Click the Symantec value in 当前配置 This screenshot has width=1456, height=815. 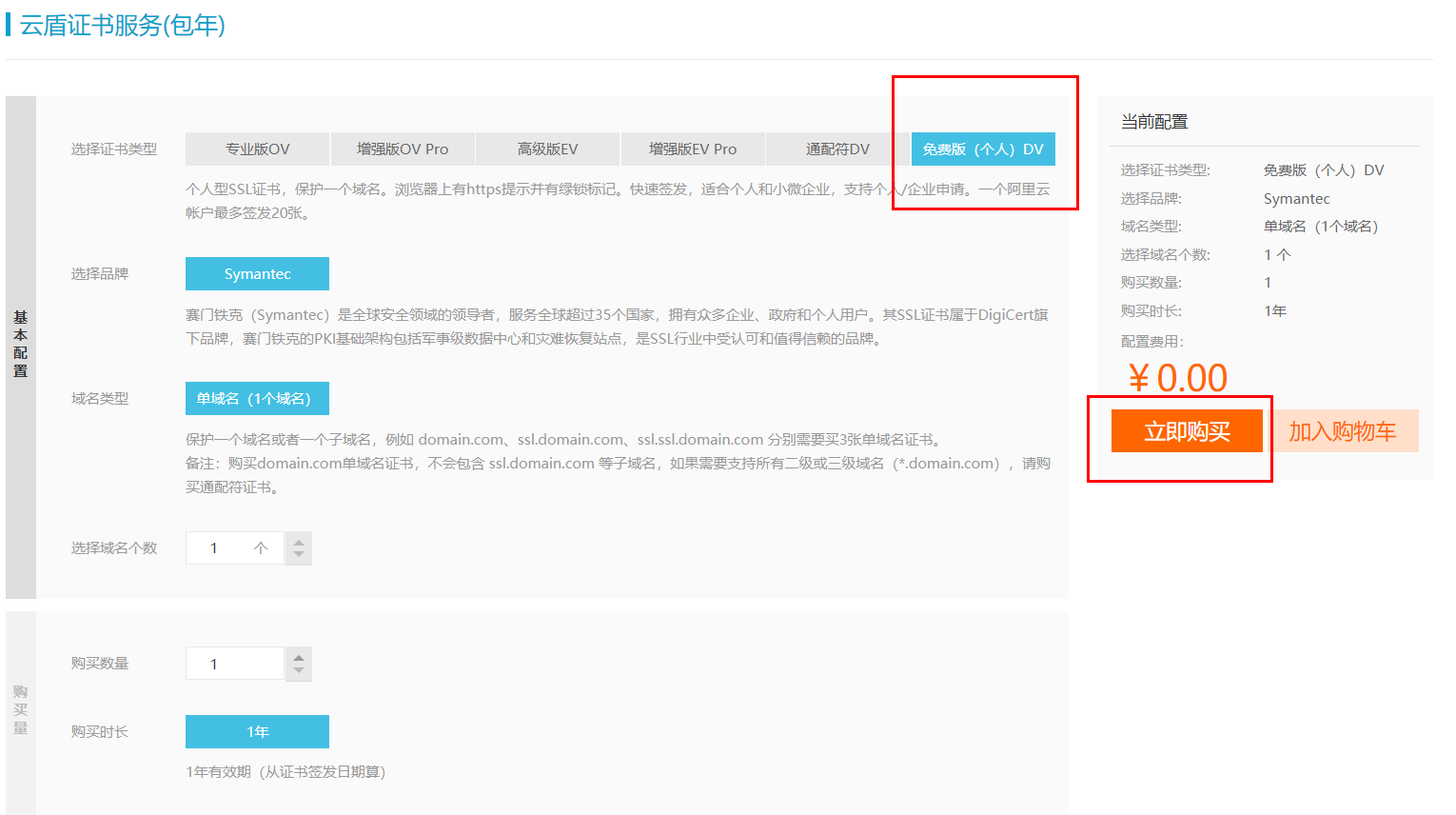(x=1297, y=198)
